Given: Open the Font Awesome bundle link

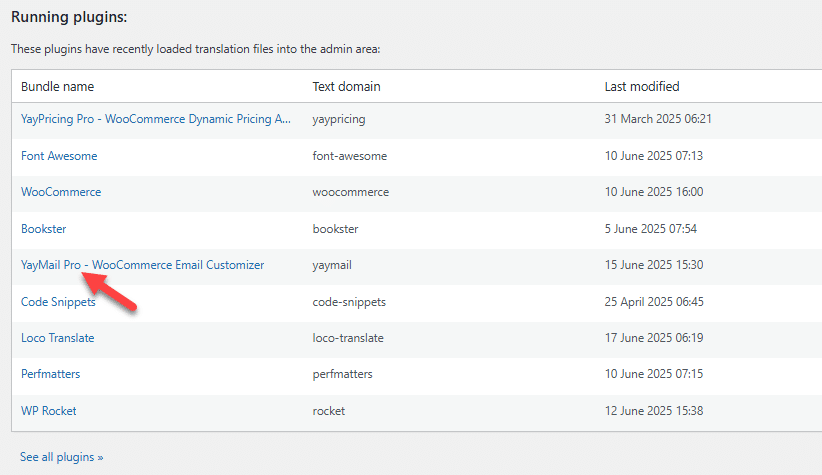Looking at the screenshot, I should pyautogui.click(x=59, y=156).
